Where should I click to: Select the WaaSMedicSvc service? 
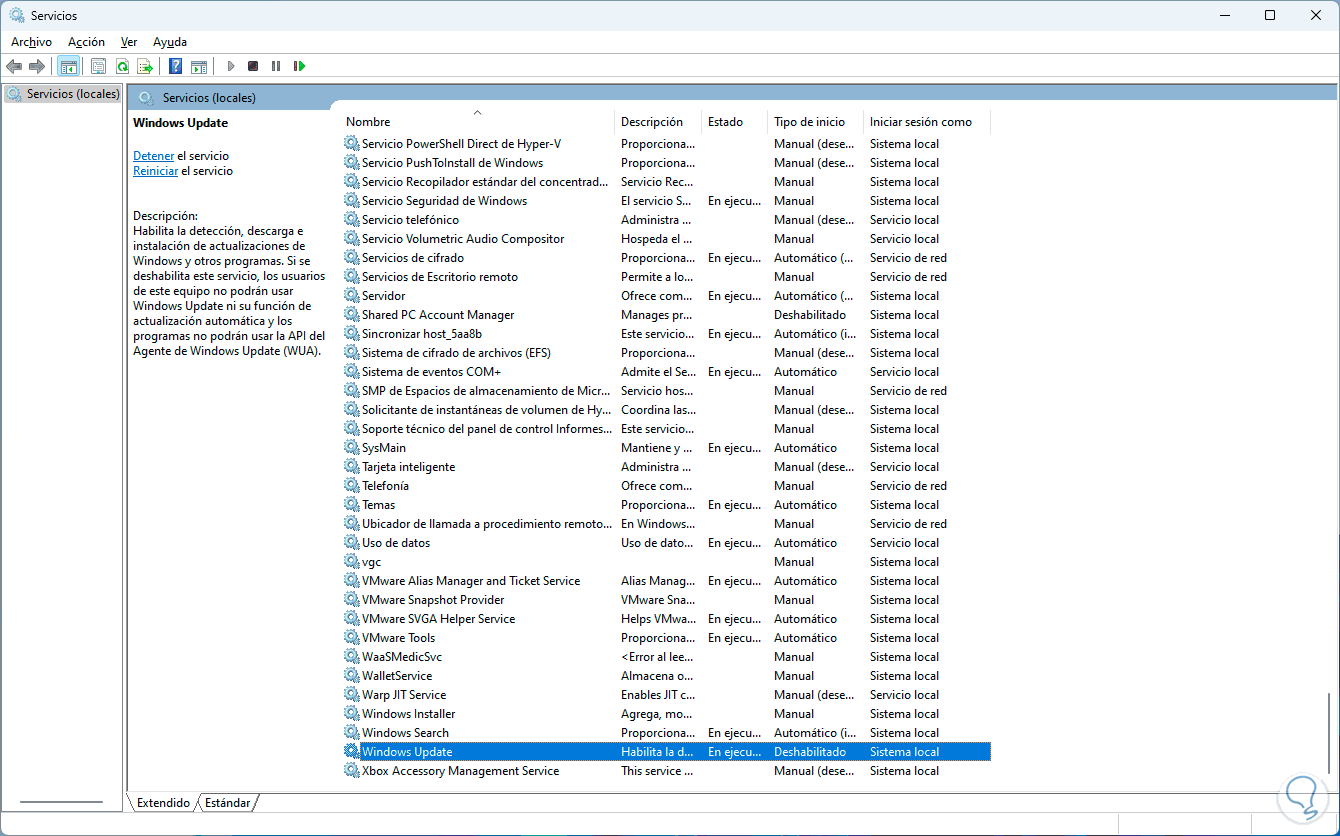402,657
